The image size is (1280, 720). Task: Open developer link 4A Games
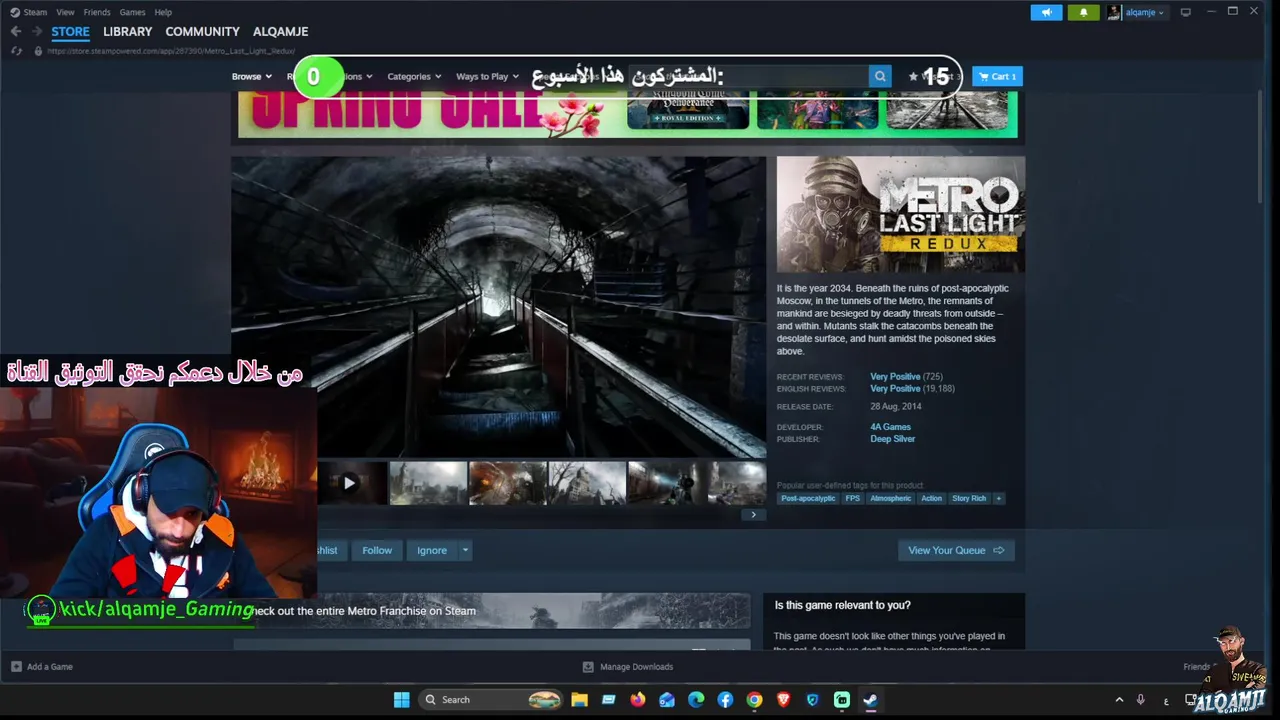(890, 427)
